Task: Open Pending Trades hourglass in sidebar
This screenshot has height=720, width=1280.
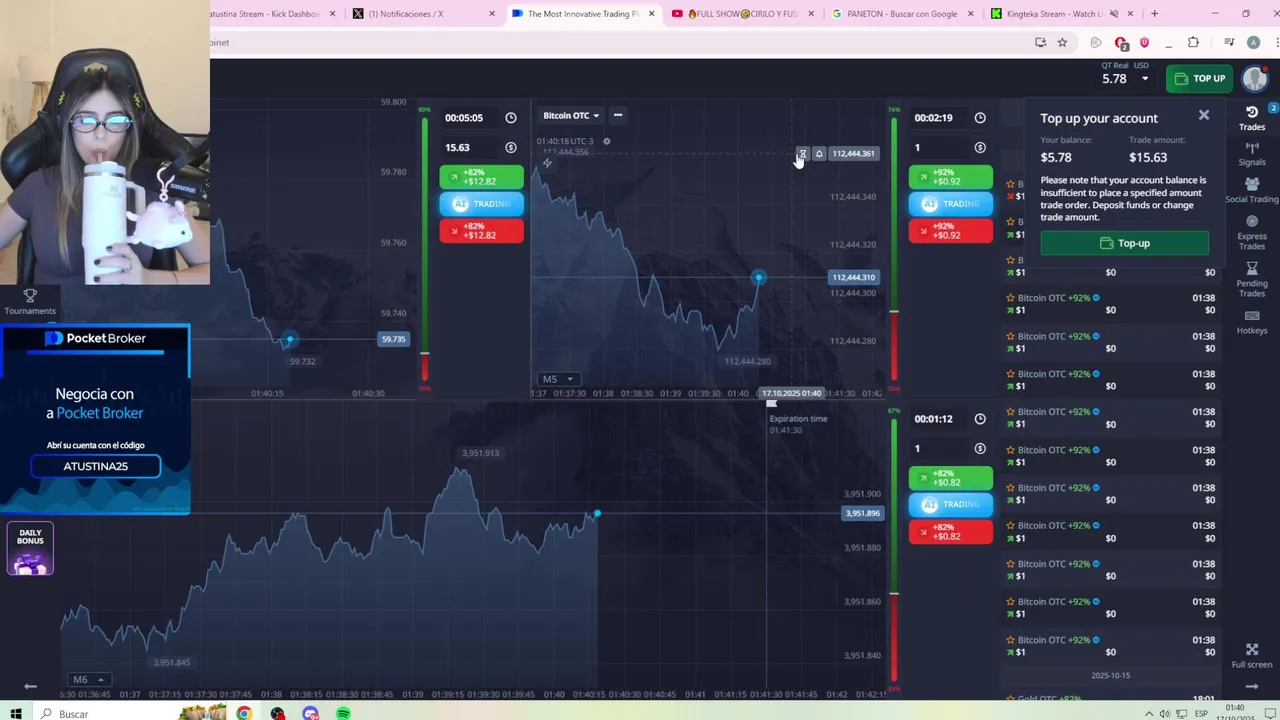Action: [x=1252, y=280]
